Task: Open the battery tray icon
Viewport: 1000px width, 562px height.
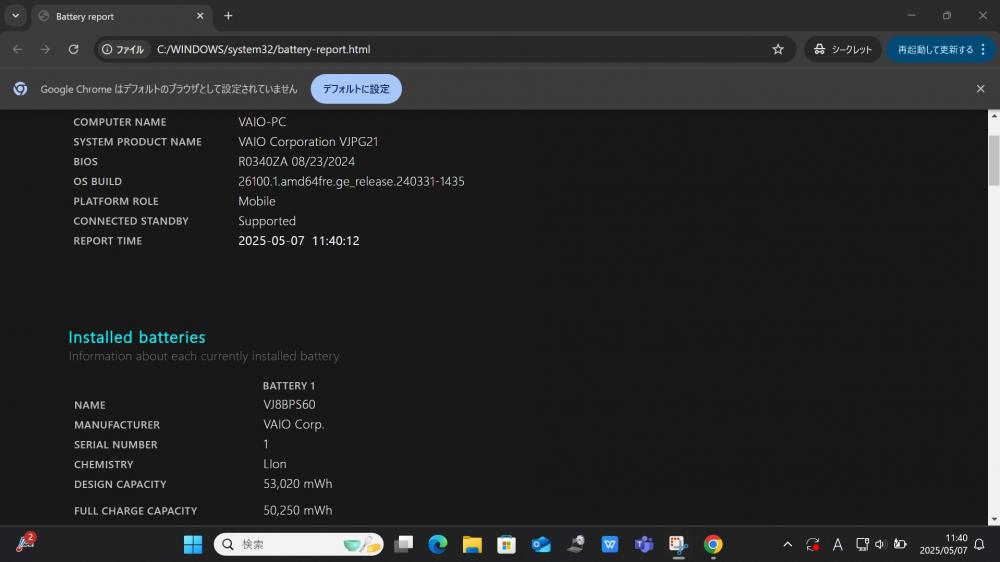Action: (x=900, y=544)
